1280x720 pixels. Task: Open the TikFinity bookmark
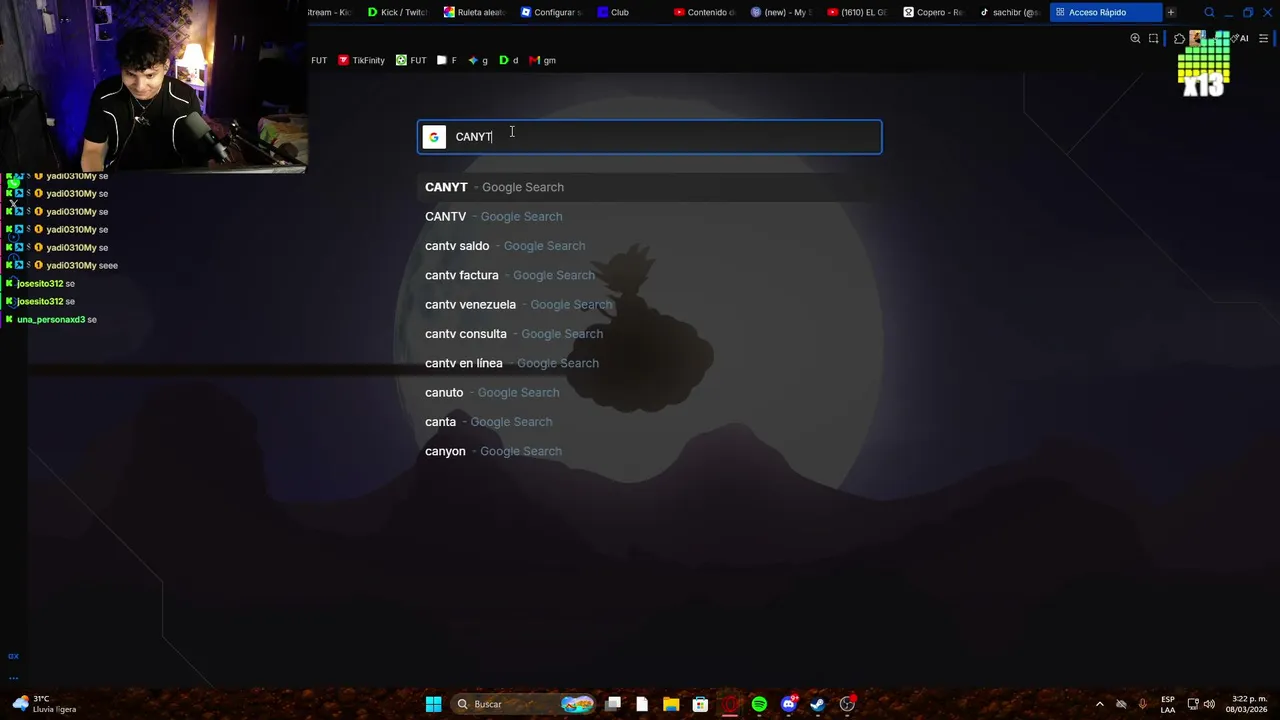point(361,60)
